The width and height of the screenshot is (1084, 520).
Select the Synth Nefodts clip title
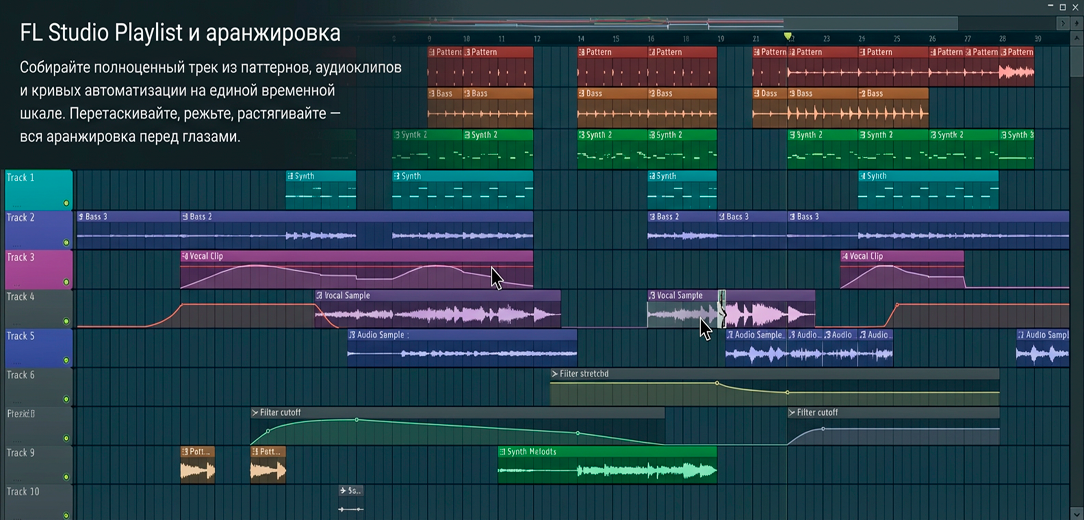click(532, 452)
